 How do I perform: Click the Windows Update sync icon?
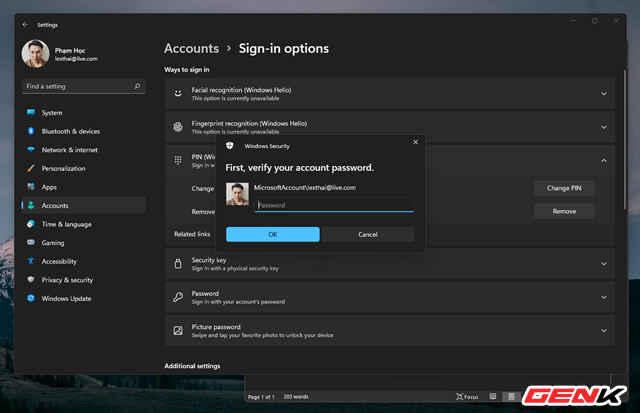[31, 298]
